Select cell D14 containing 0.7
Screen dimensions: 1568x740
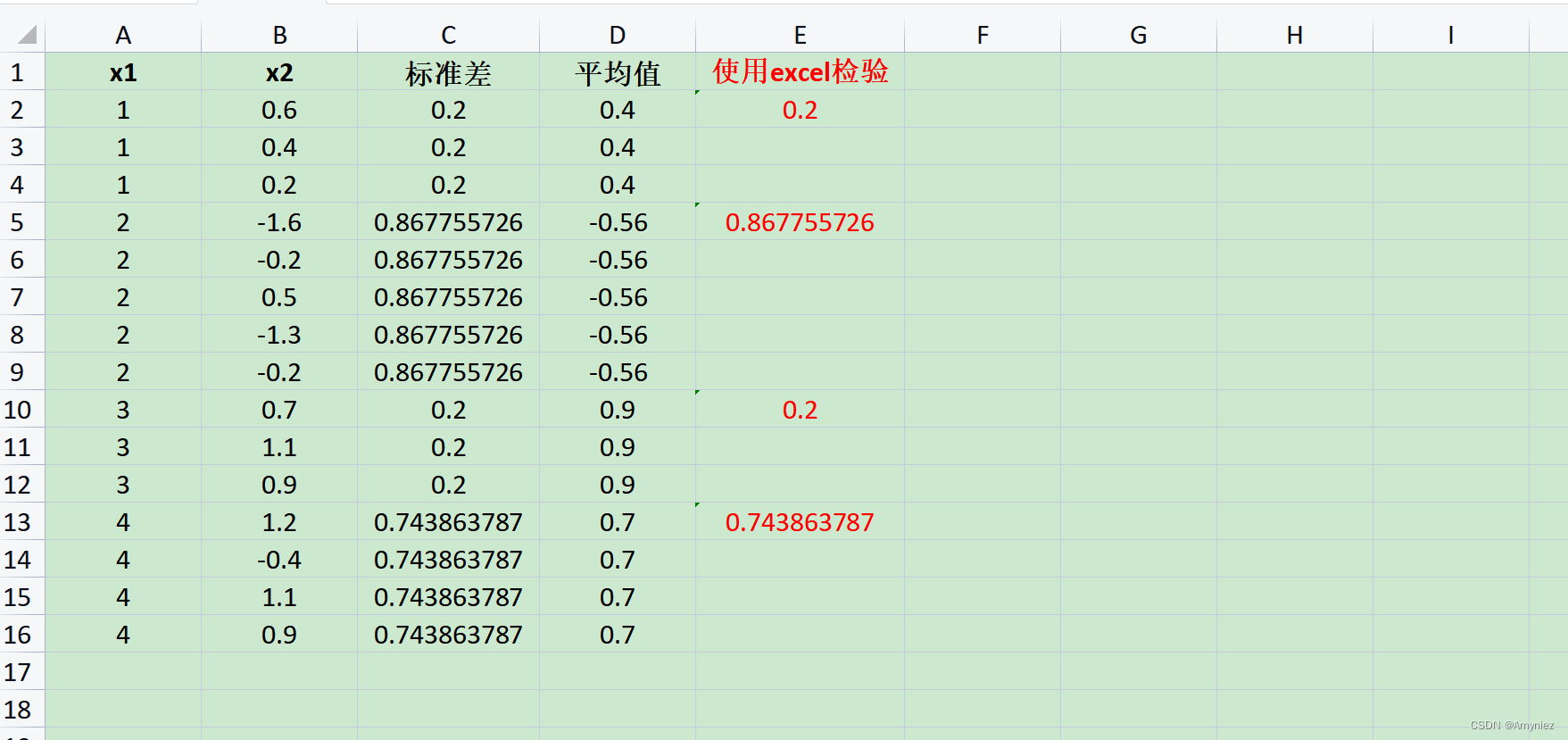point(618,560)
